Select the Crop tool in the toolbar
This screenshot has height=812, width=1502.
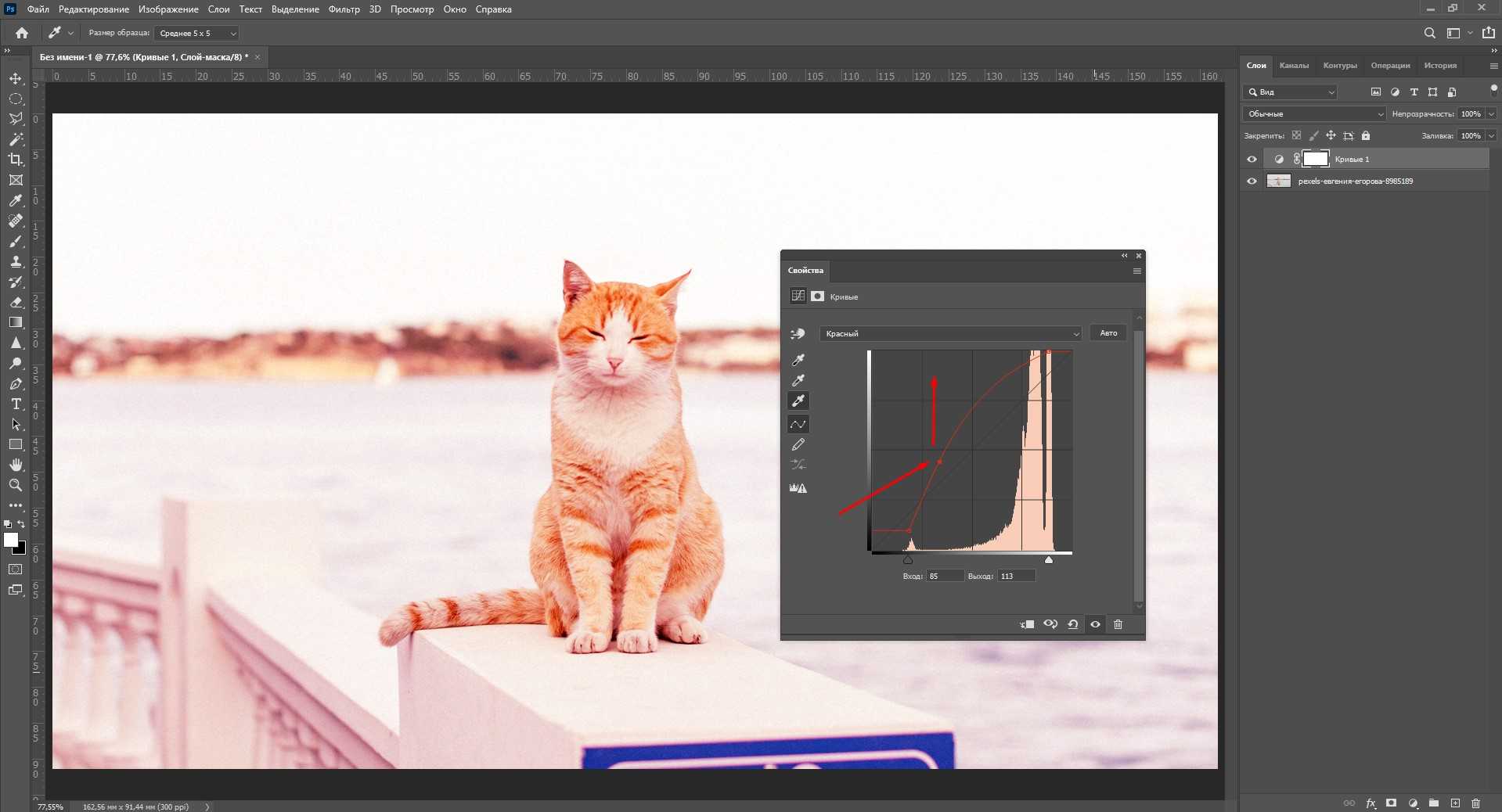tap(16, 160)
